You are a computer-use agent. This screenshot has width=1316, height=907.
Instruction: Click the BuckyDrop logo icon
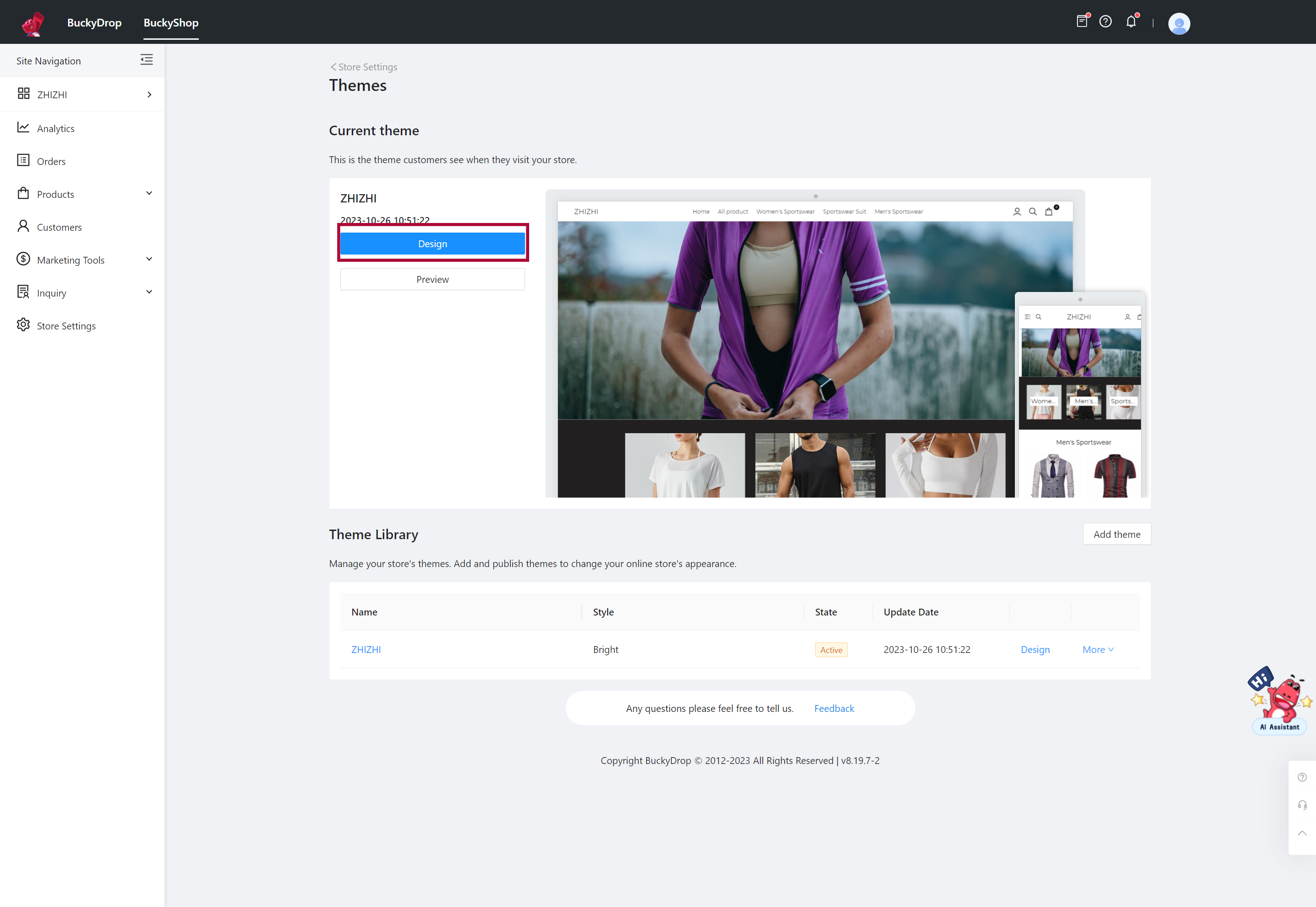(x=31, y=22)
